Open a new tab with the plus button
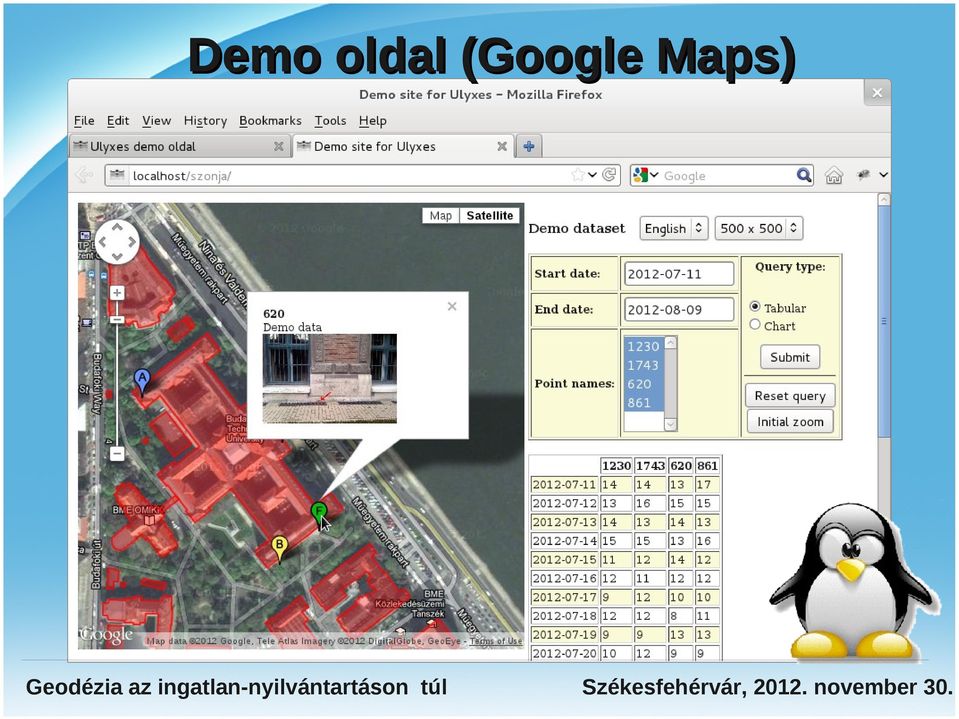The height and width of the screenshot is (719, 959). [x=529, y=146]
